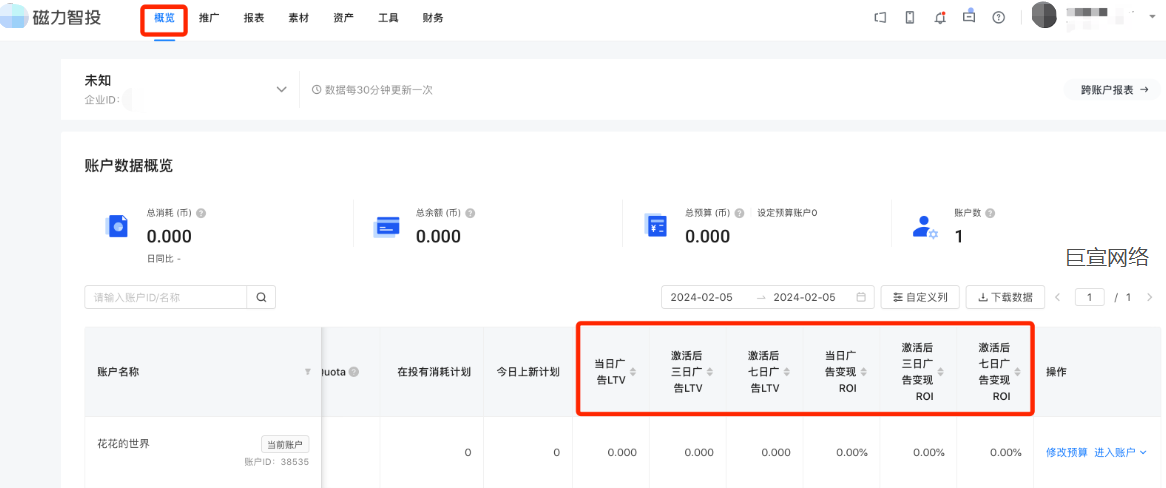The image size is (1166, 488).
Task: Sort by 激活后三日广告LTV column
Action: [709, 372]
